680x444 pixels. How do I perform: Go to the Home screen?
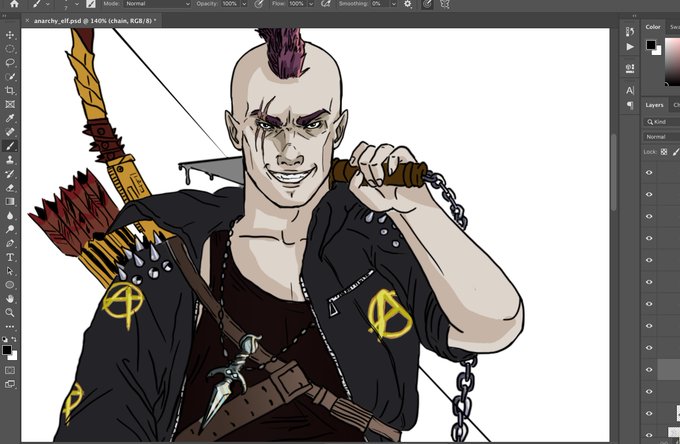14,4
